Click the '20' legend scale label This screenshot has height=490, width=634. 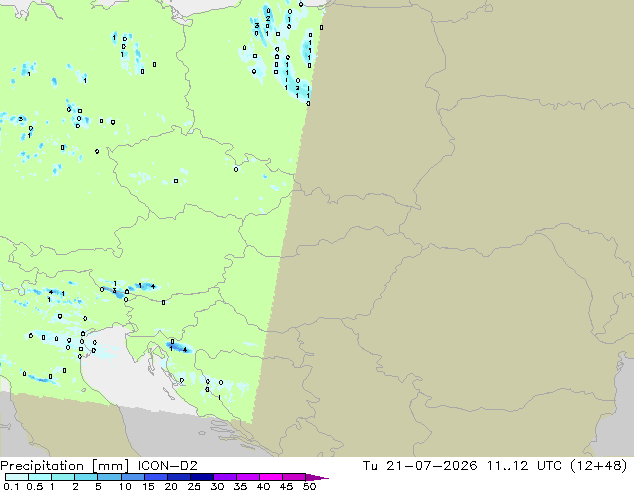[171, 486]
